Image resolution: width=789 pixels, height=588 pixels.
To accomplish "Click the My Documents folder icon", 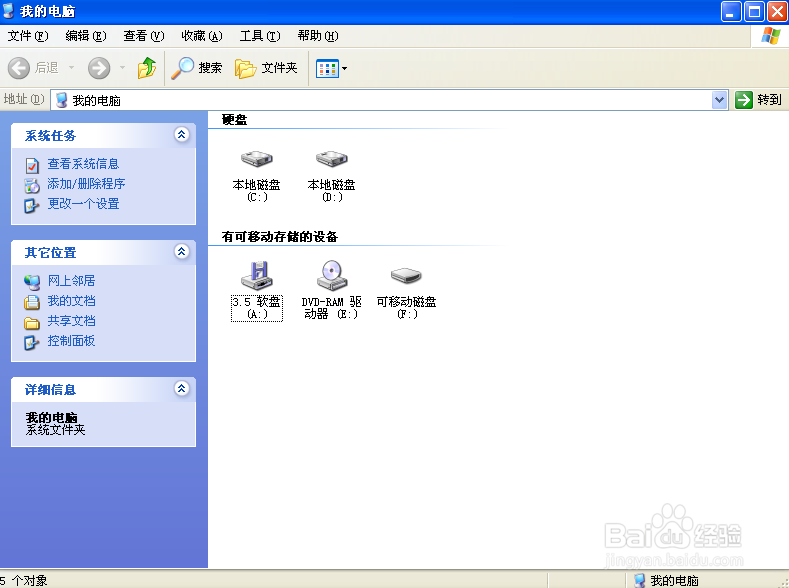I will (x=32, y=302).
